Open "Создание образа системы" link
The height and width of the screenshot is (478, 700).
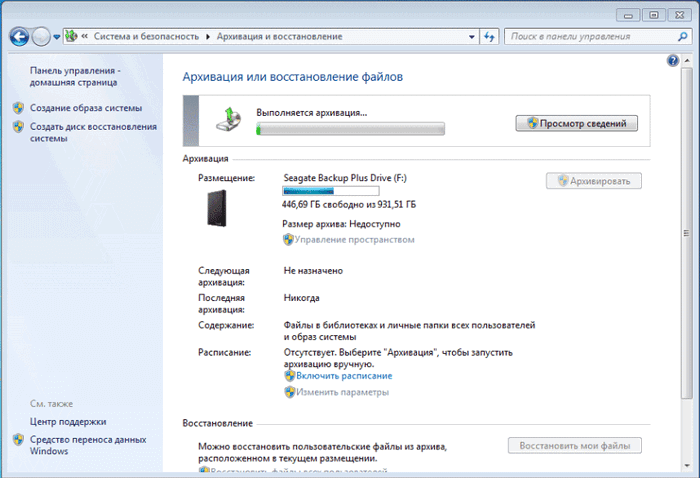point(86,108)
